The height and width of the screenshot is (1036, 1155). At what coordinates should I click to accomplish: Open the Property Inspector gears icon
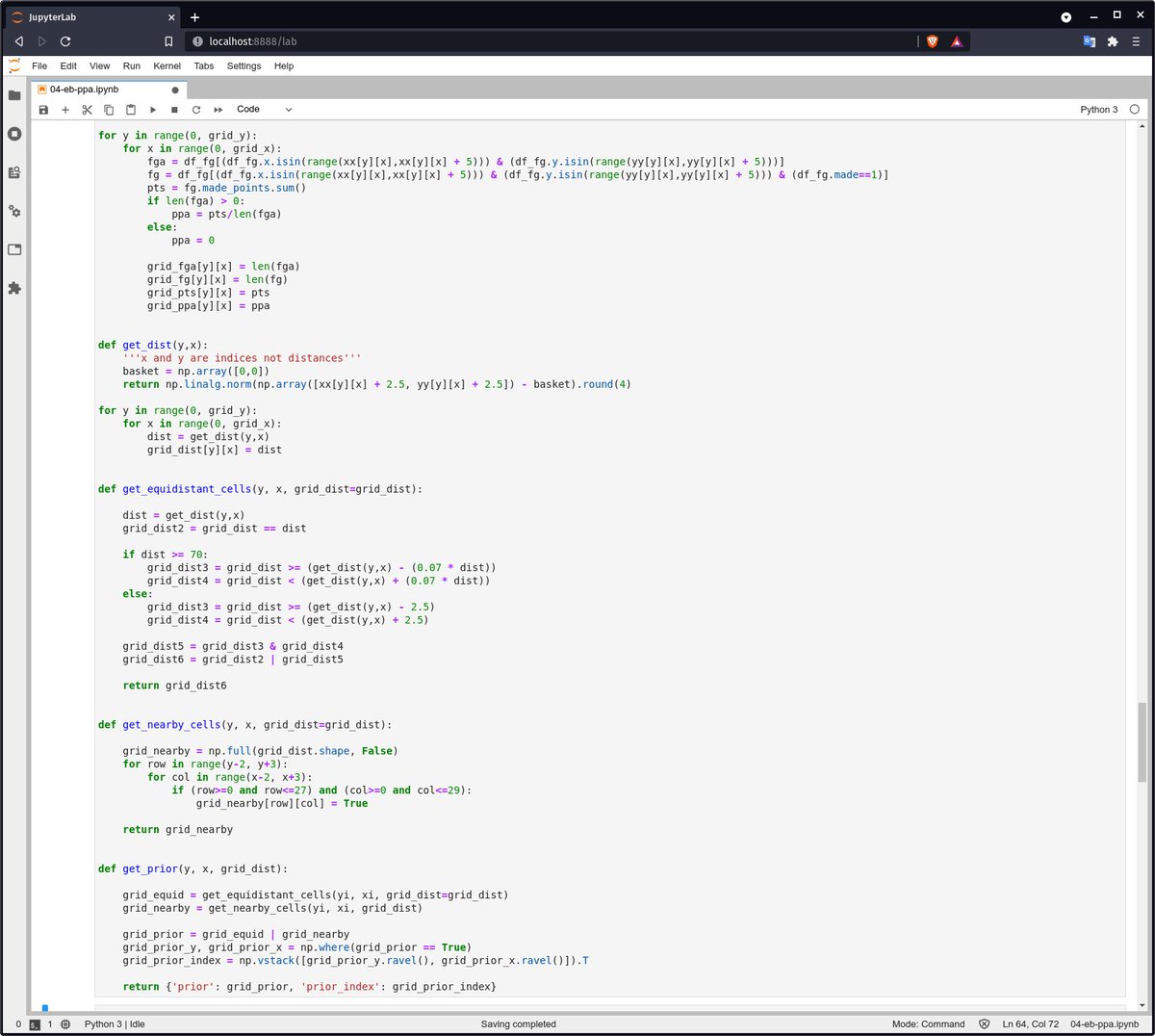pyautogui.click(x=14, y=211)
